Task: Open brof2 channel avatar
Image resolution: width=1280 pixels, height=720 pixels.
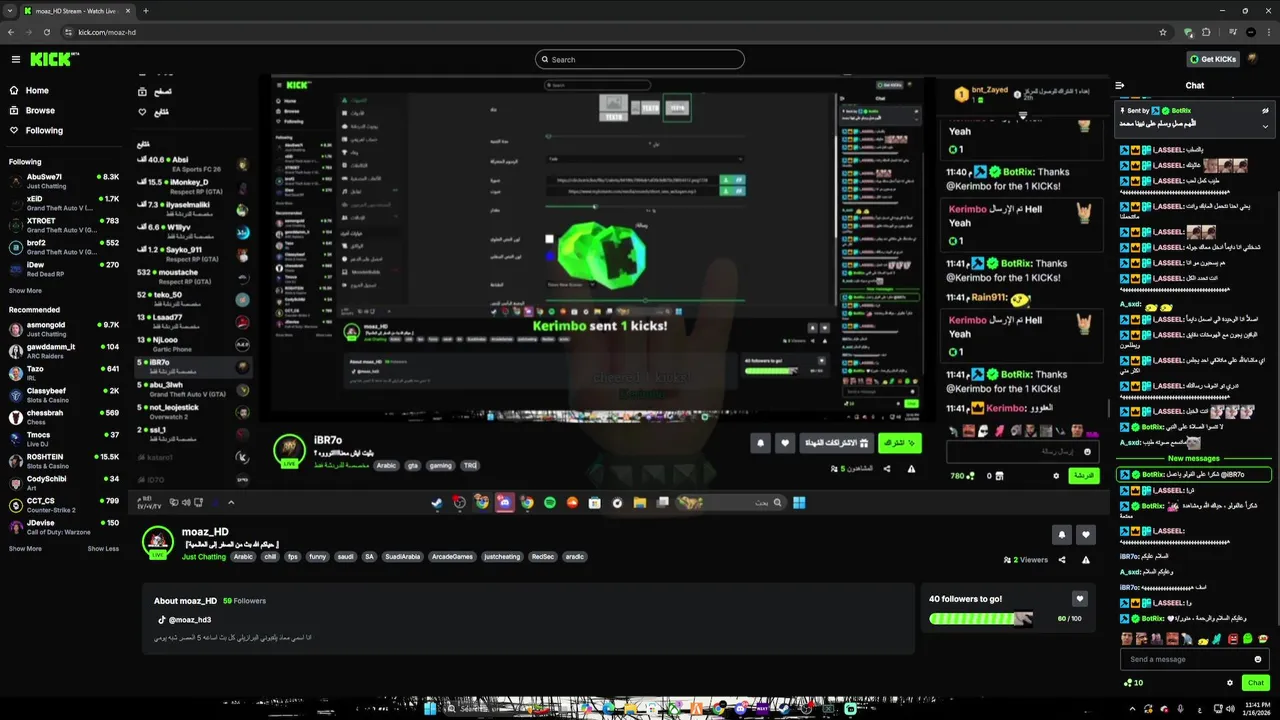Action: [16, 247]
